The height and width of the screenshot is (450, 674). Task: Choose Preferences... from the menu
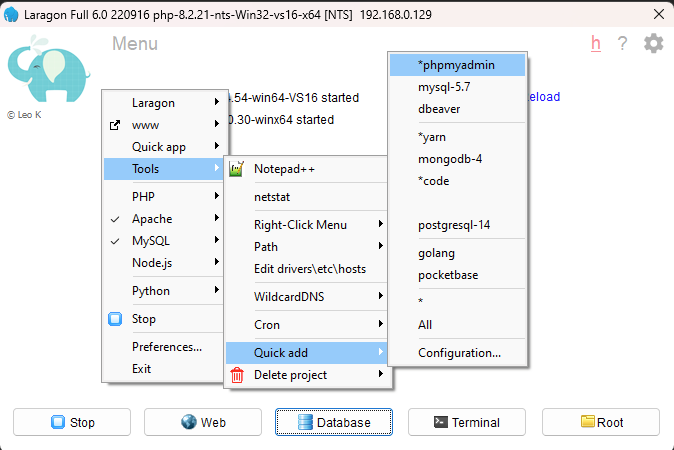[x=167, y=347]
